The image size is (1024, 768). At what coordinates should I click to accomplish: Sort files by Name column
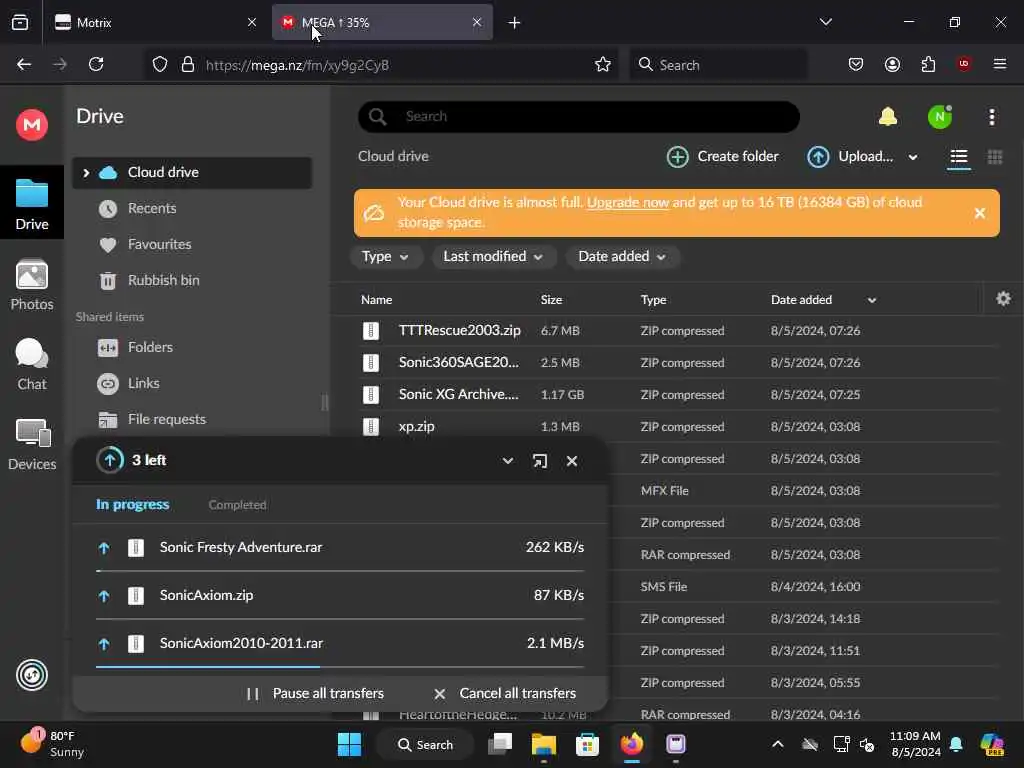coord(377,300)
